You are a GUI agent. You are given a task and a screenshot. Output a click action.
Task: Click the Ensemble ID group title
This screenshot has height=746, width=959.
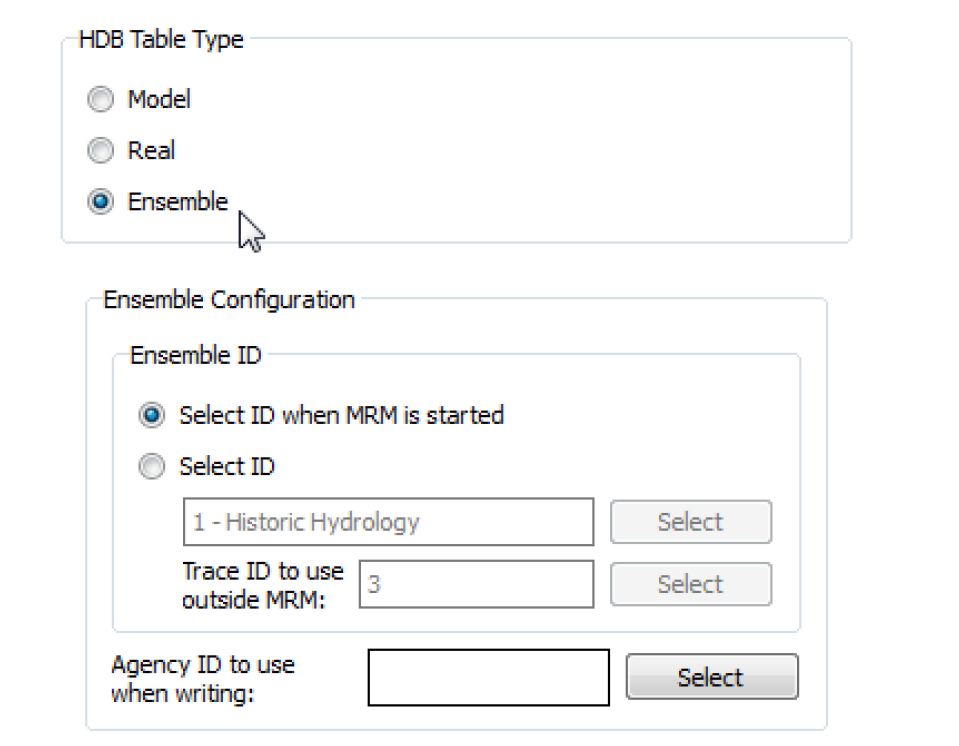point(196,355)
